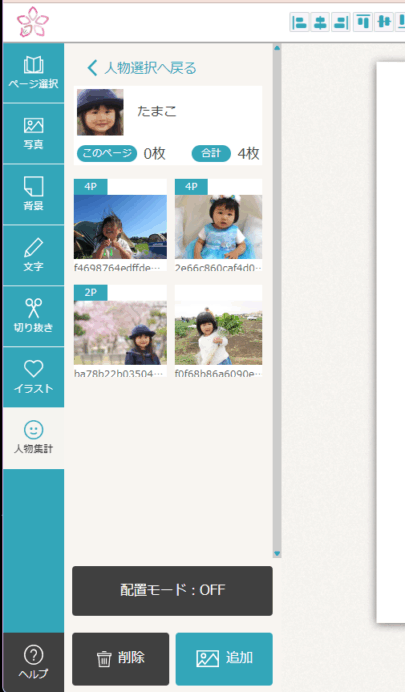Click the 削除 delete button
The height and width of the screenshot is (692, 405).
tap(120, 659)
